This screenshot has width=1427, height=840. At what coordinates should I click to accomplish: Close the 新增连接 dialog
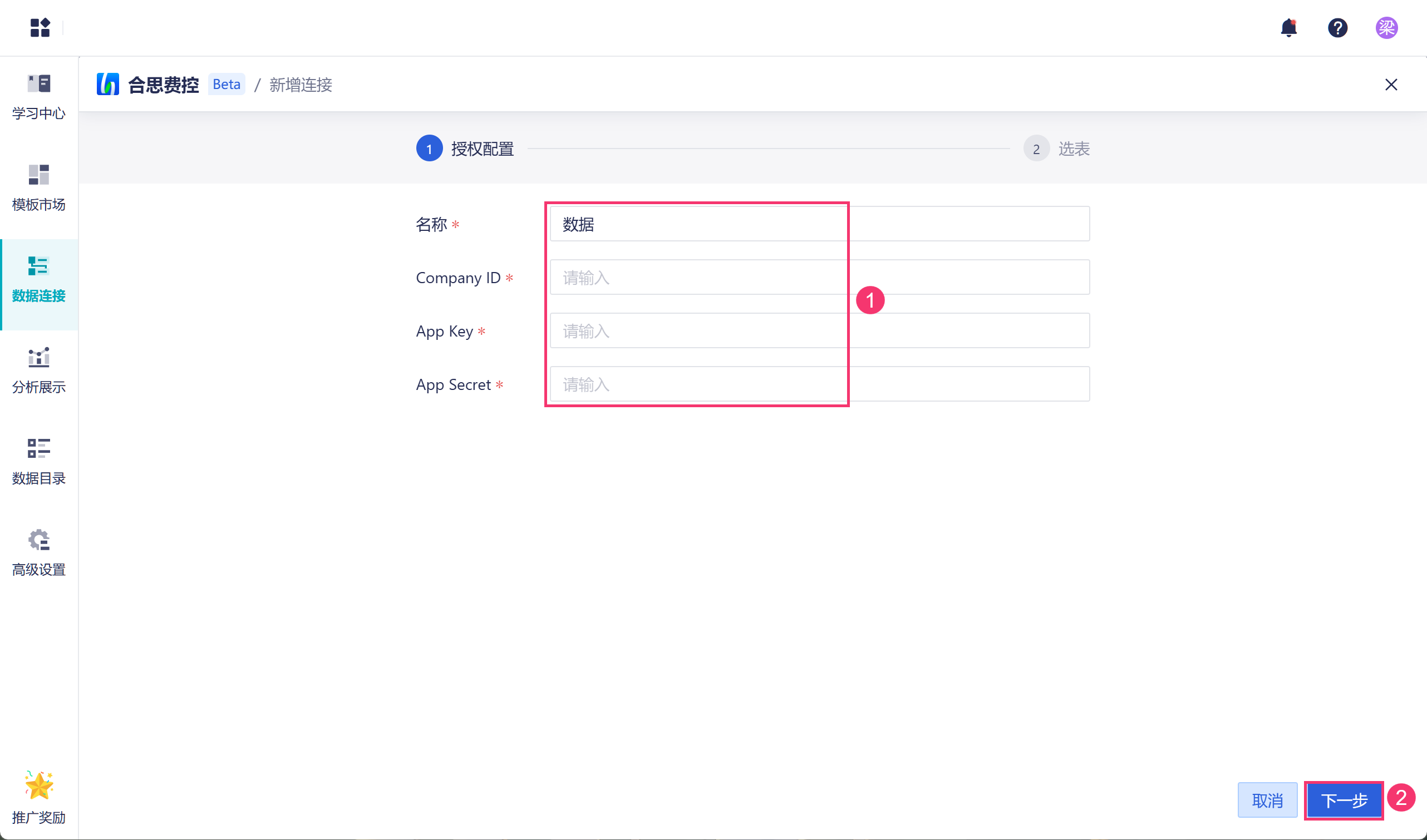tap(1391, 85)
